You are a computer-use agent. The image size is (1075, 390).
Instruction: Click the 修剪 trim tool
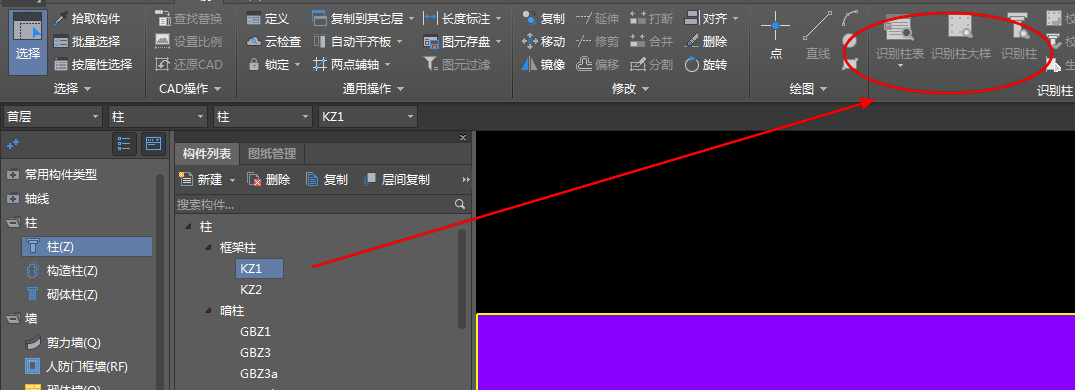pos(597,42)
